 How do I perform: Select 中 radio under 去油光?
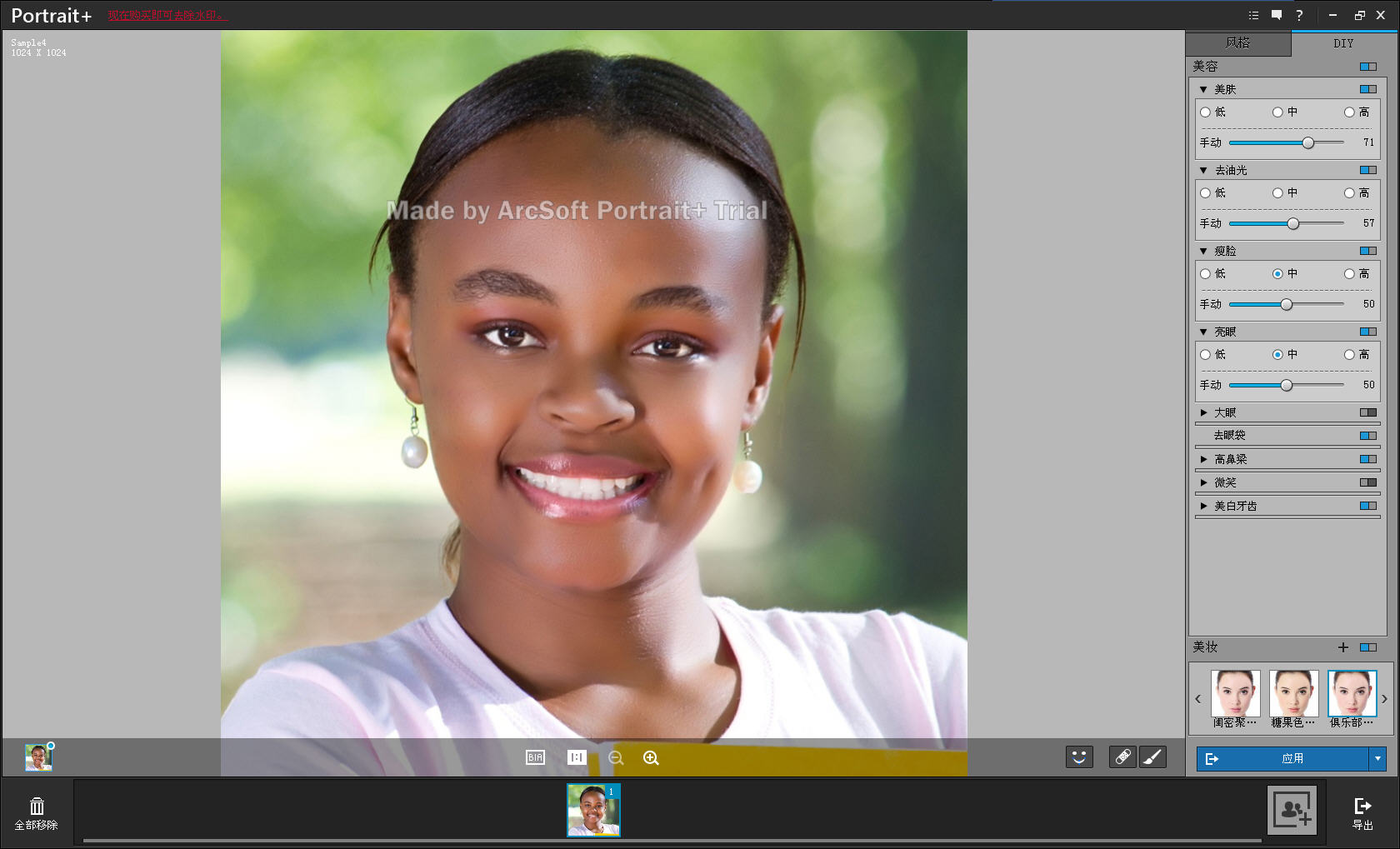[x=1277, y=193]
